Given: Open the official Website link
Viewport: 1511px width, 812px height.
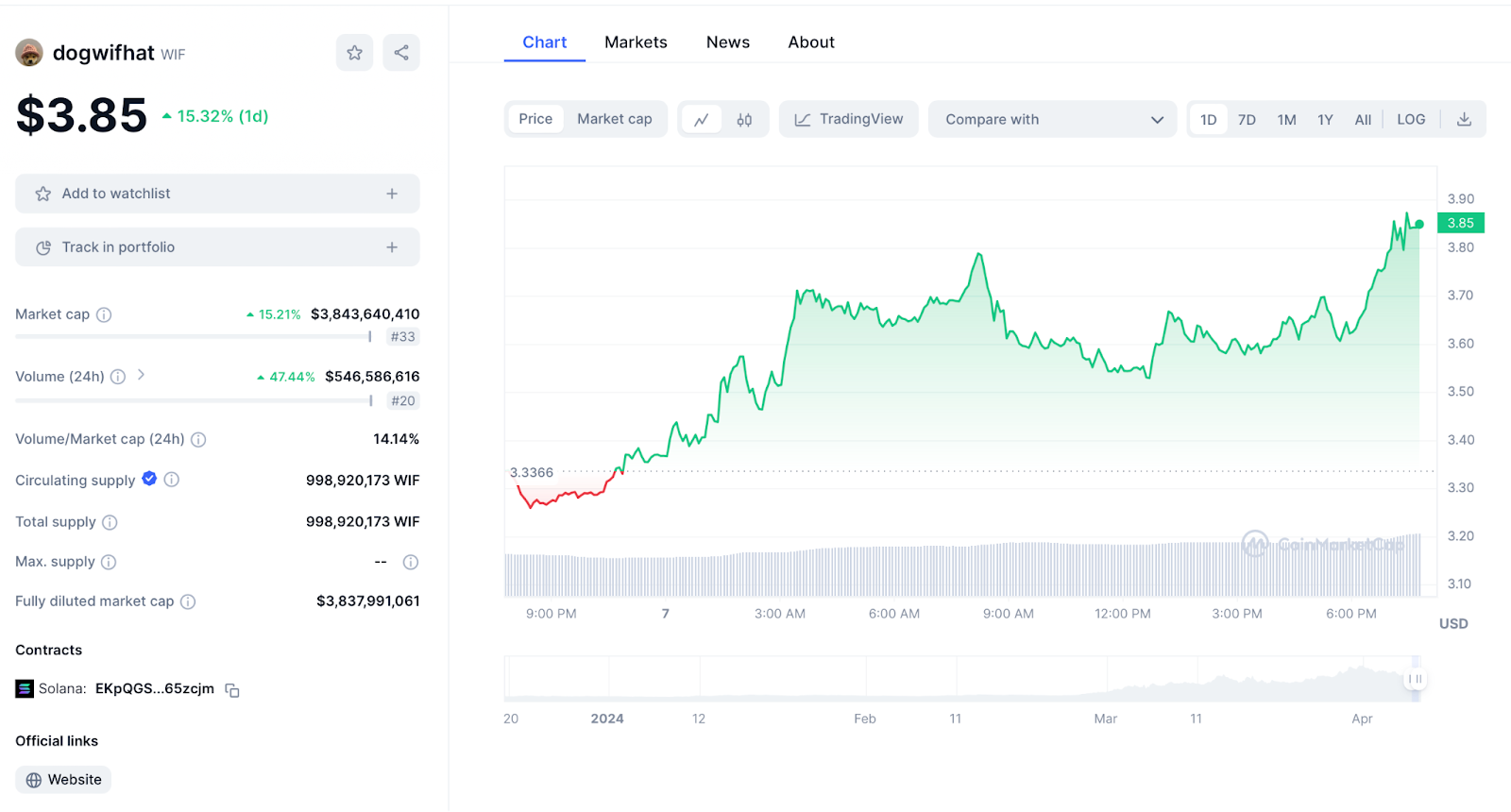Looking at the screenshot, I should (63, 780).
